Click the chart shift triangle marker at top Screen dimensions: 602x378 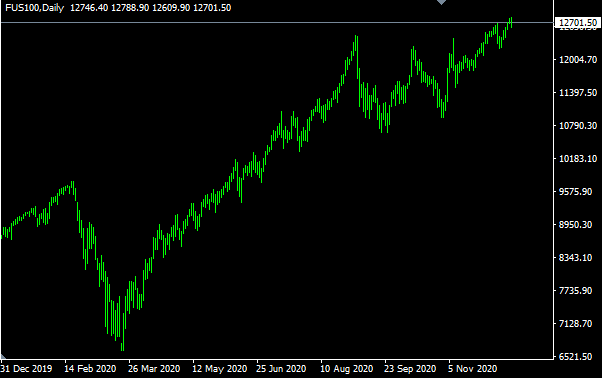coord(442,2)
